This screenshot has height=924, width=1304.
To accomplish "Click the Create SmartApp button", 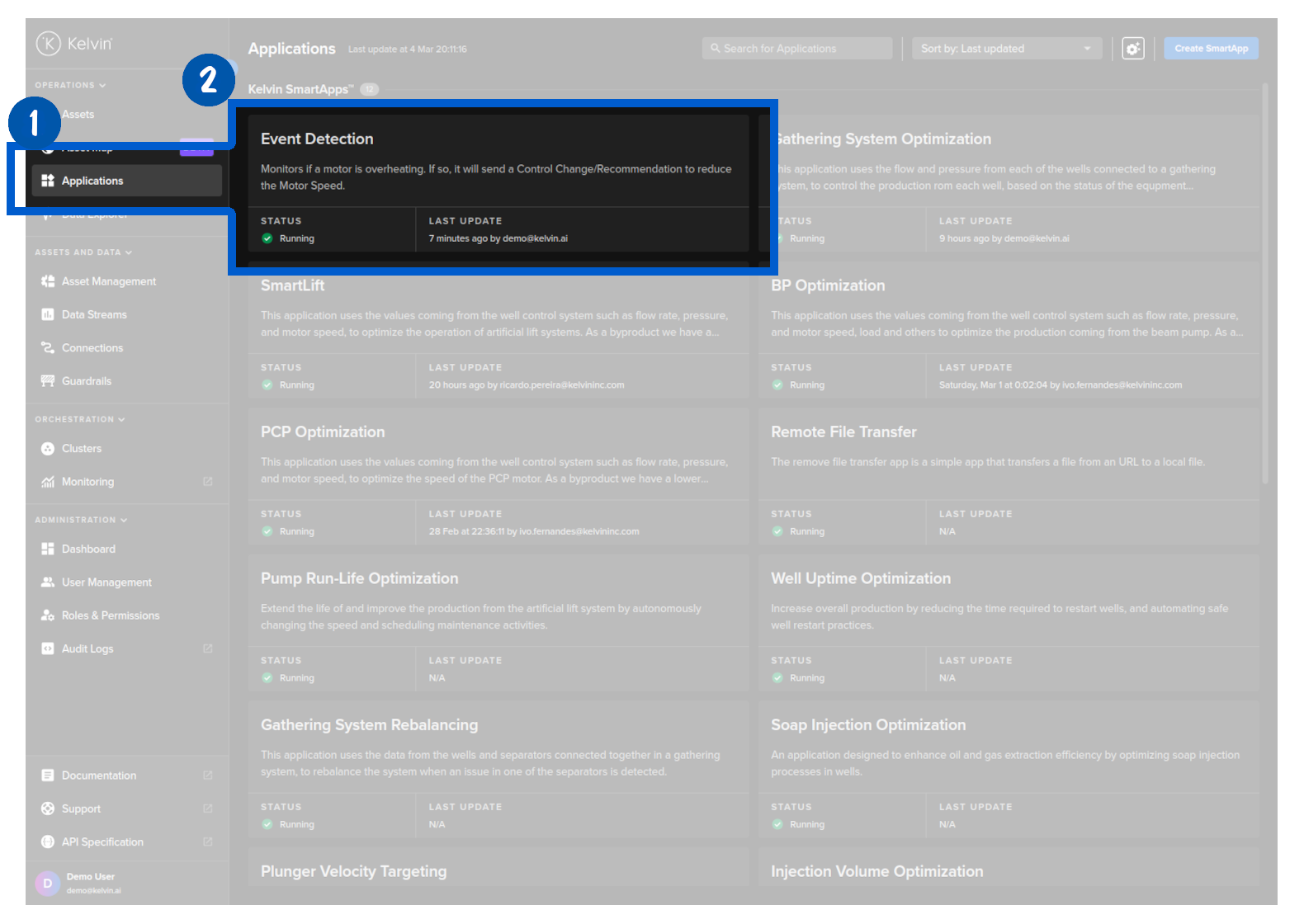I will [x=1211, y=49].
